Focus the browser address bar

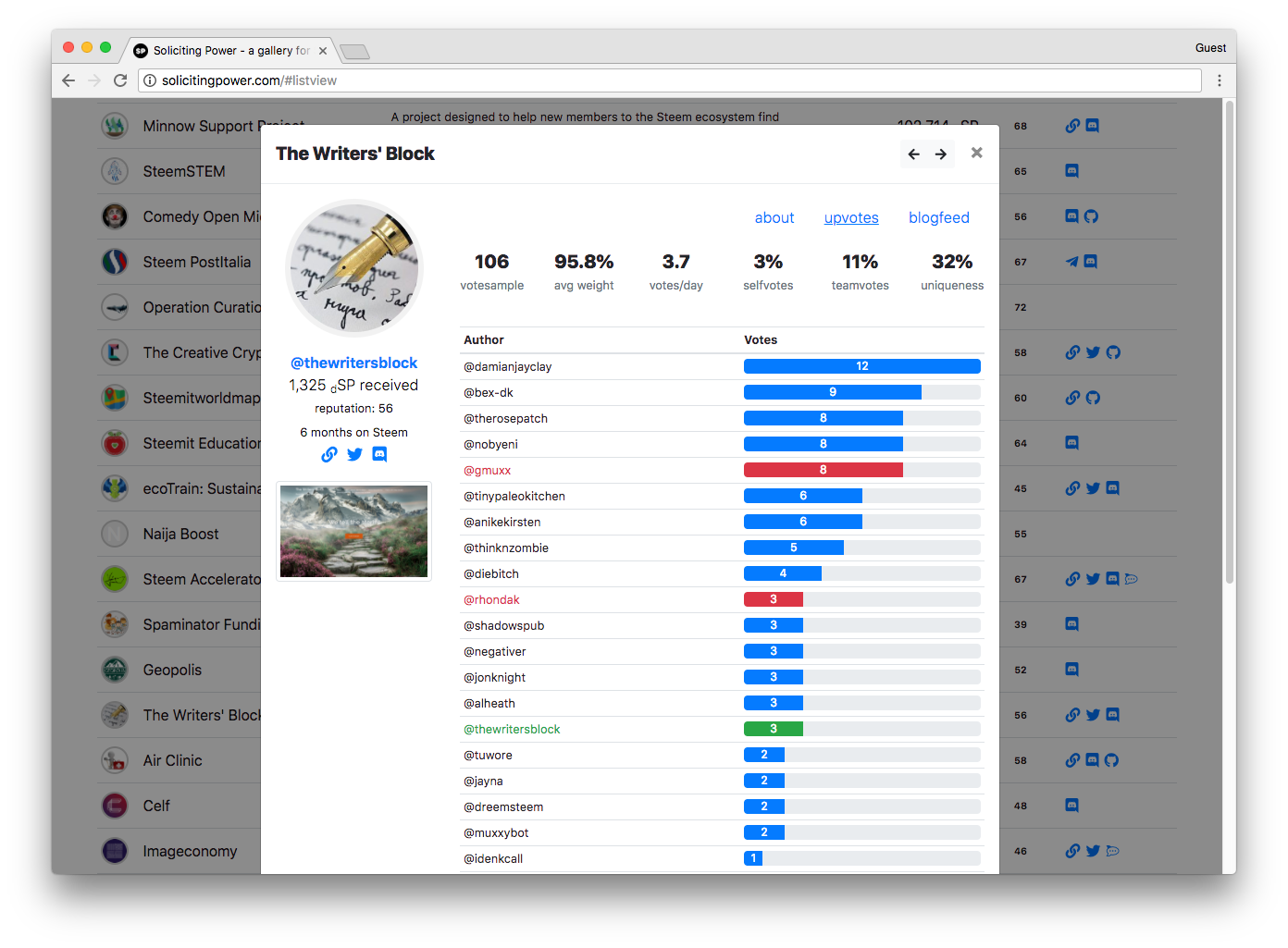click(670, 80)
